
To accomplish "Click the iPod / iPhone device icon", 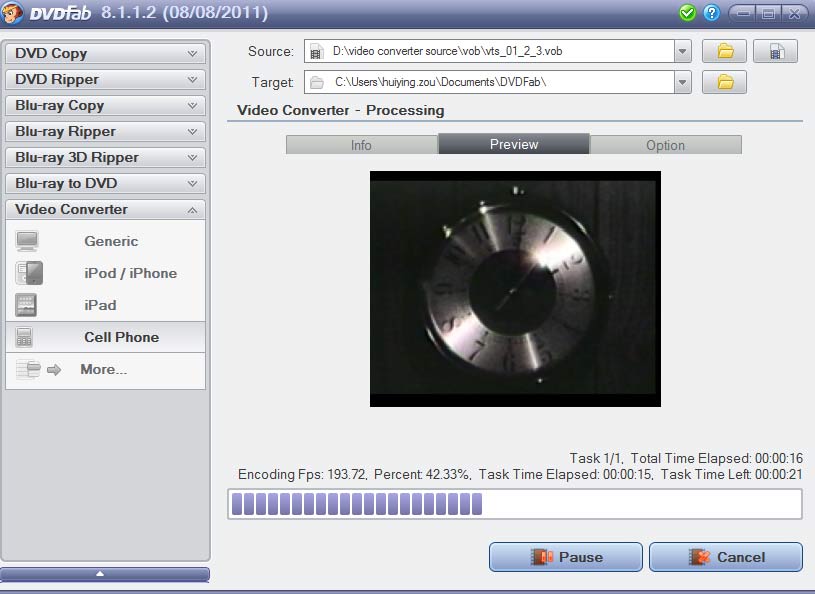I will (29, 273).
